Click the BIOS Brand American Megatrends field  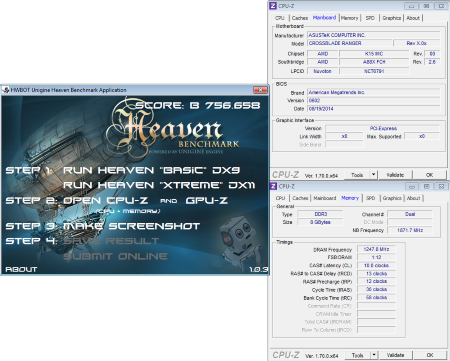[x=373, y=92]
